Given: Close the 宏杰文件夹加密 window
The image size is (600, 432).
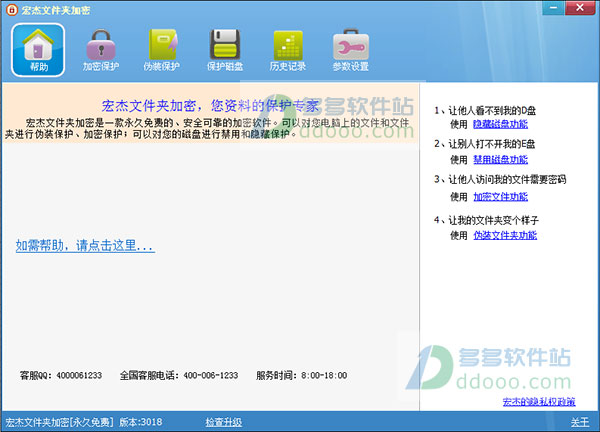Looking at the screenshot, I should tap(580, 8).
